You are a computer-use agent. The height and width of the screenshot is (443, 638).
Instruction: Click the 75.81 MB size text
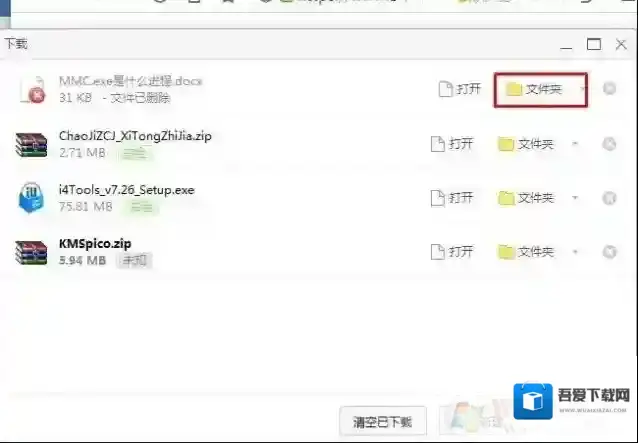tap(85, 207)
